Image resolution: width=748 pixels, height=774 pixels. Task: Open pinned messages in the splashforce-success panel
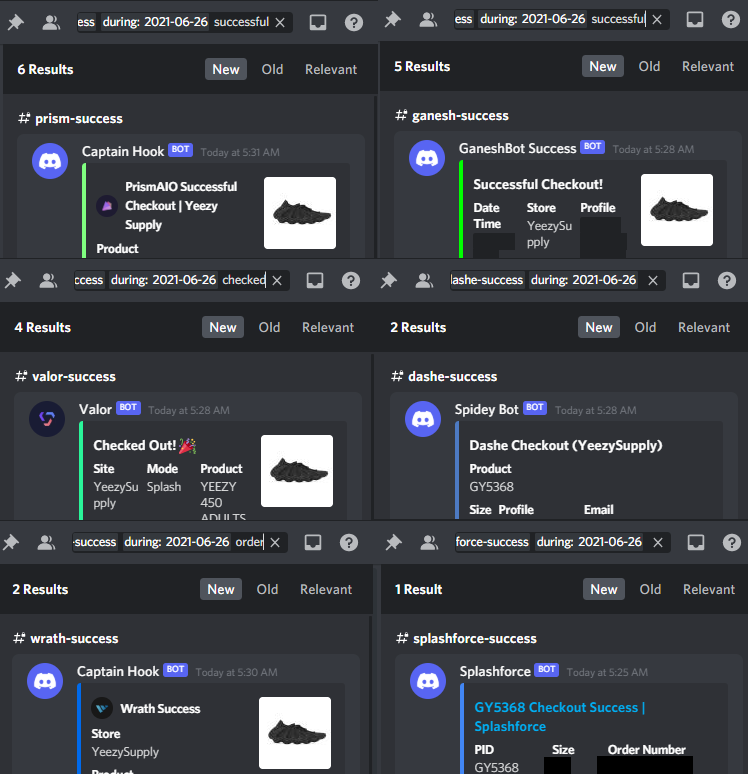point(394,542)
